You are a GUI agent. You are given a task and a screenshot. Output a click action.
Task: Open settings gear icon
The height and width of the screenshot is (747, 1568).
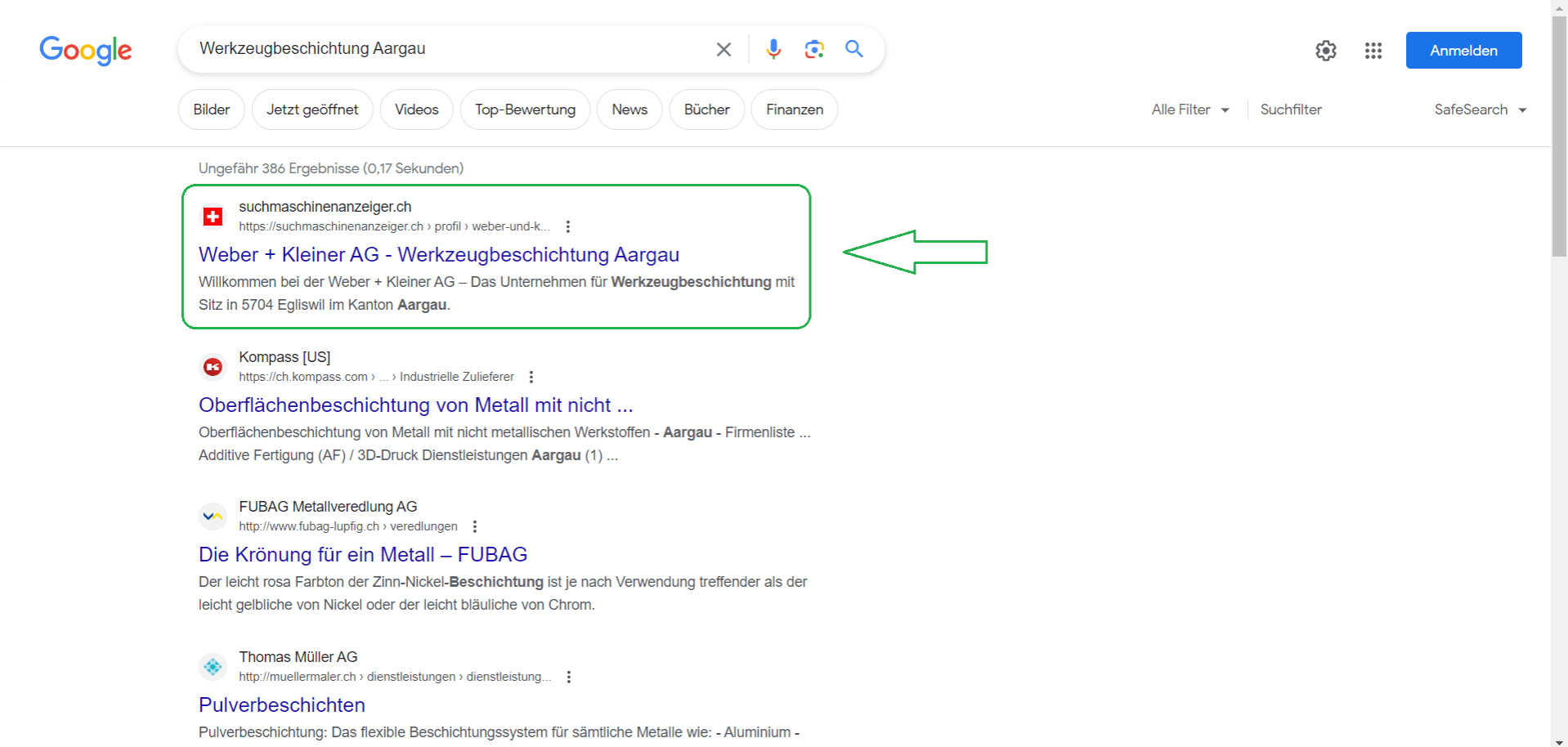(1326, 51)
